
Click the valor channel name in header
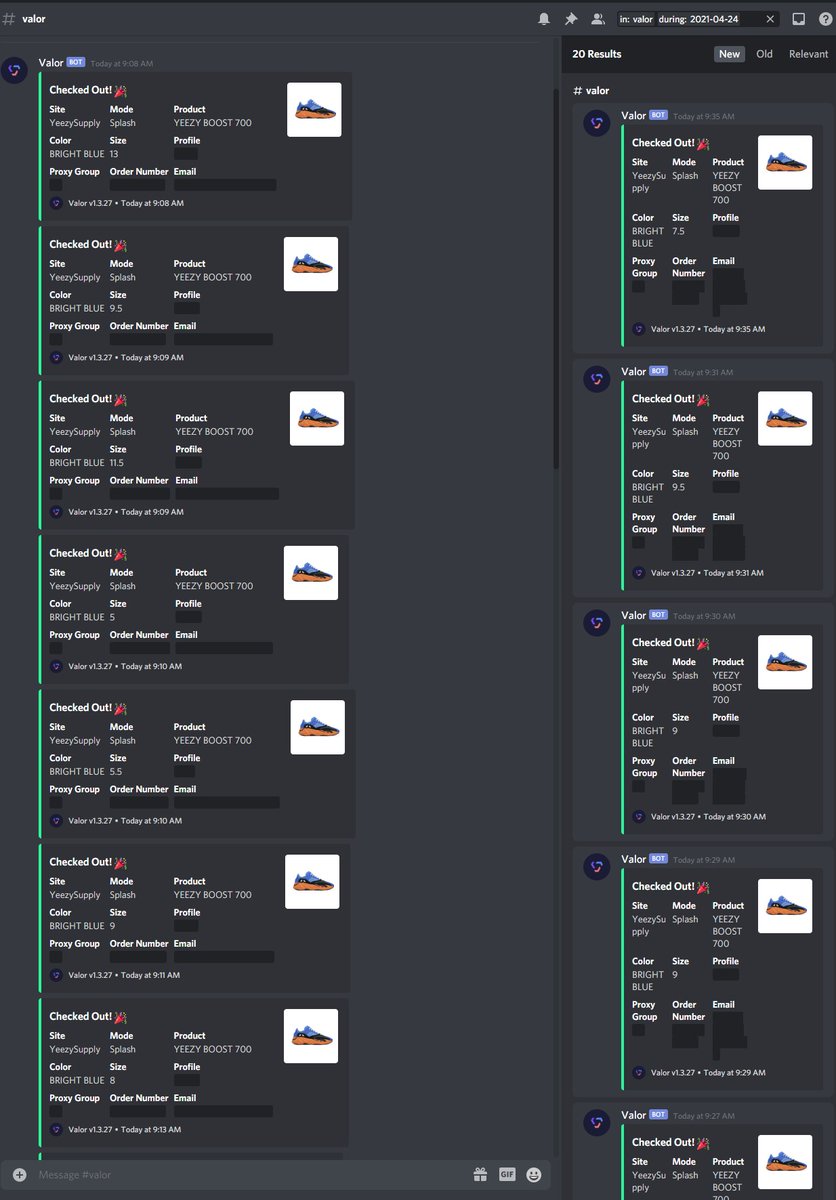coord(33,19)
